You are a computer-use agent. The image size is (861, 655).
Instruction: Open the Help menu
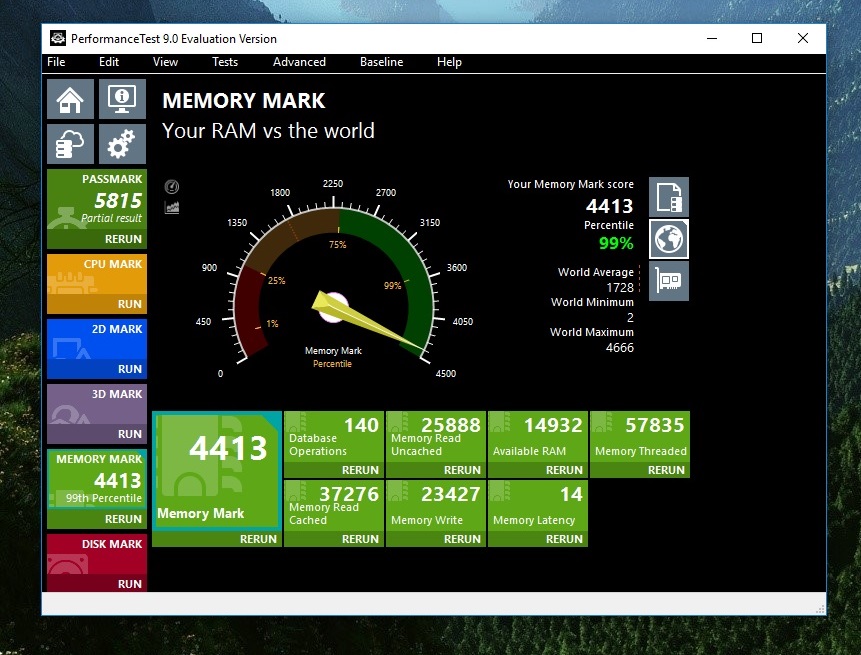[x=449, y=62]
